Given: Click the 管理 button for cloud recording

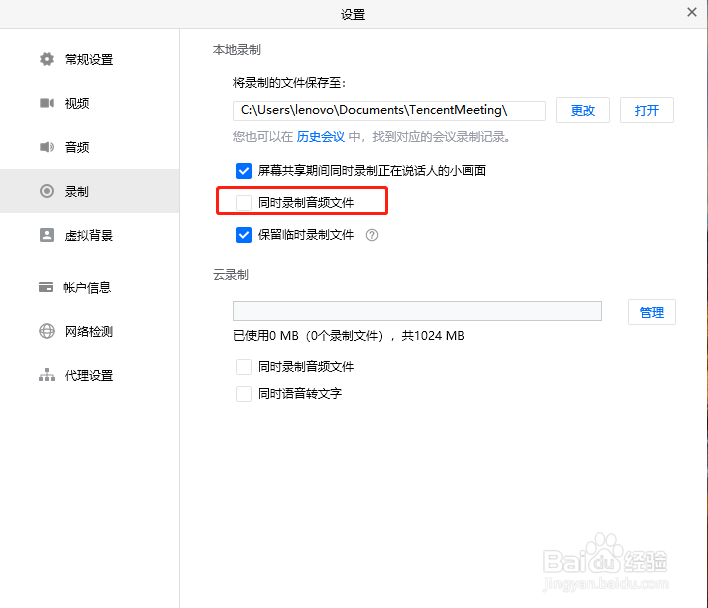Looking at the screenshot, I should point(652,312).
